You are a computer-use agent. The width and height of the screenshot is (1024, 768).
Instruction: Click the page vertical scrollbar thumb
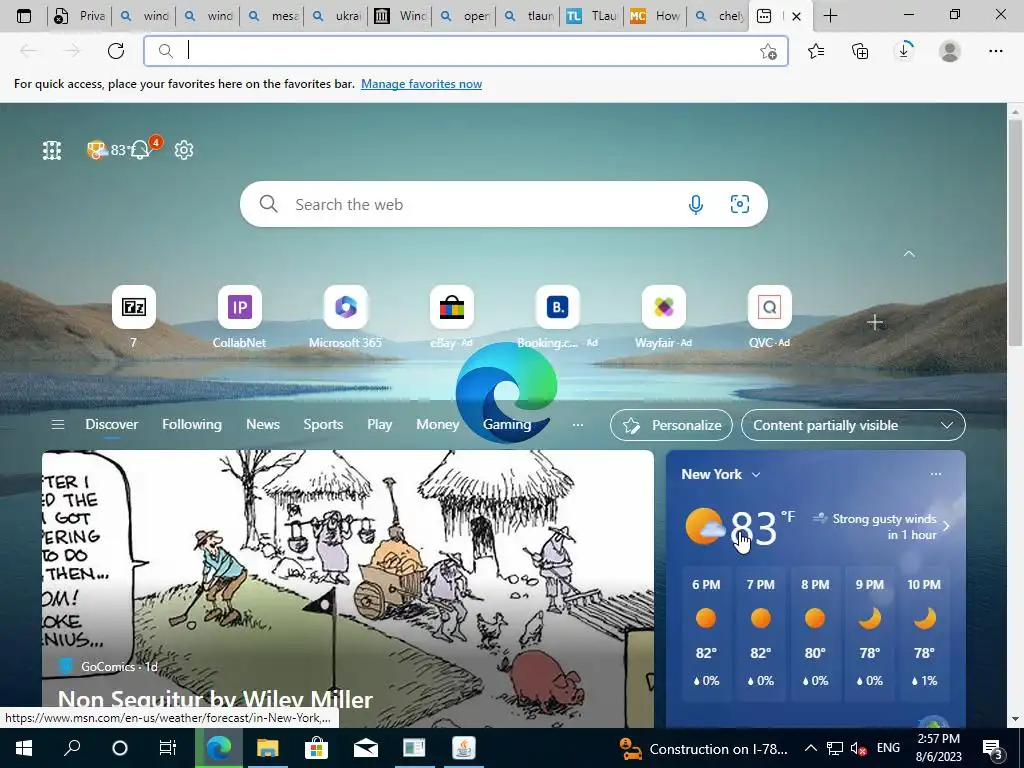coord(1016,232)
